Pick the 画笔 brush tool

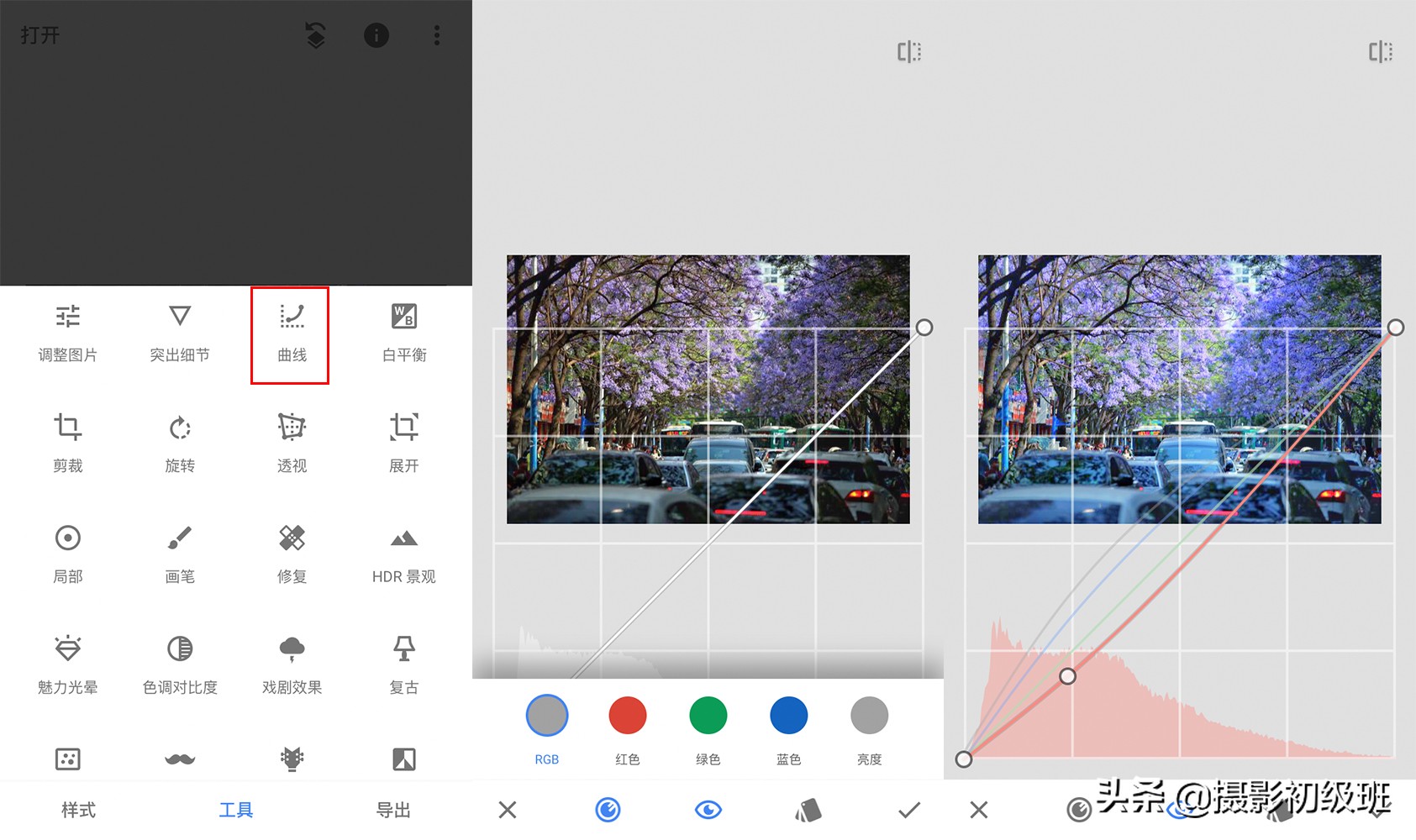(180, 555)
